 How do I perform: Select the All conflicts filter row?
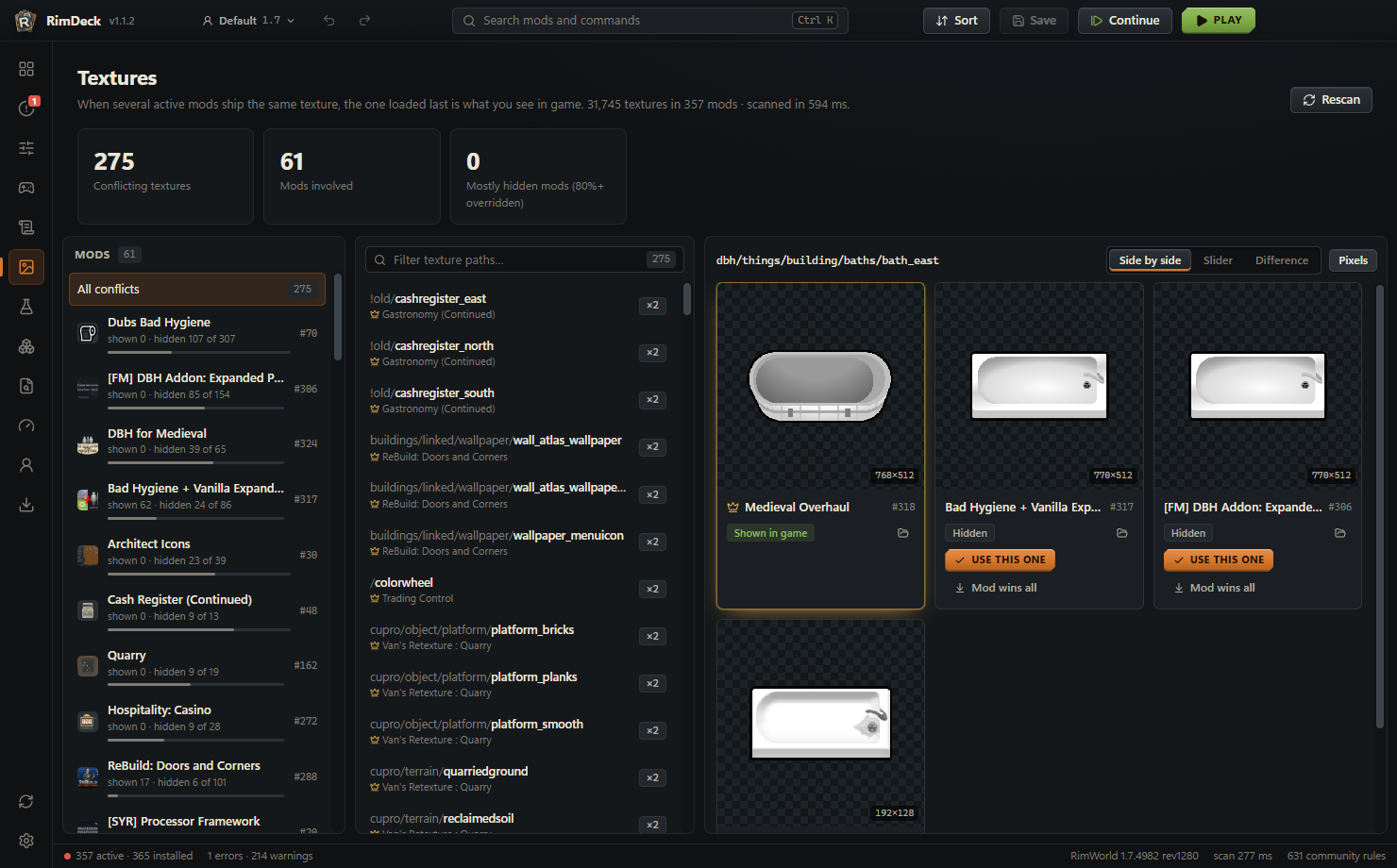197,290
